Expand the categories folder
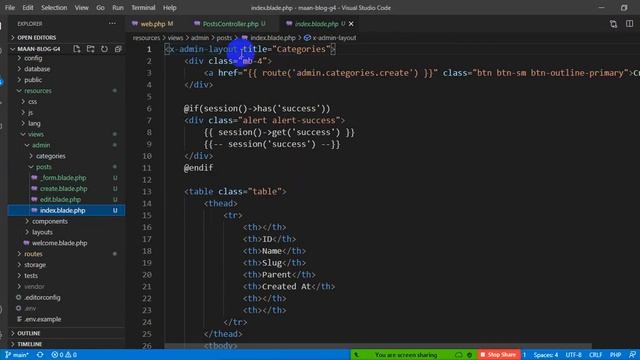Screen dimensions: 640x360 click(50, 156)
